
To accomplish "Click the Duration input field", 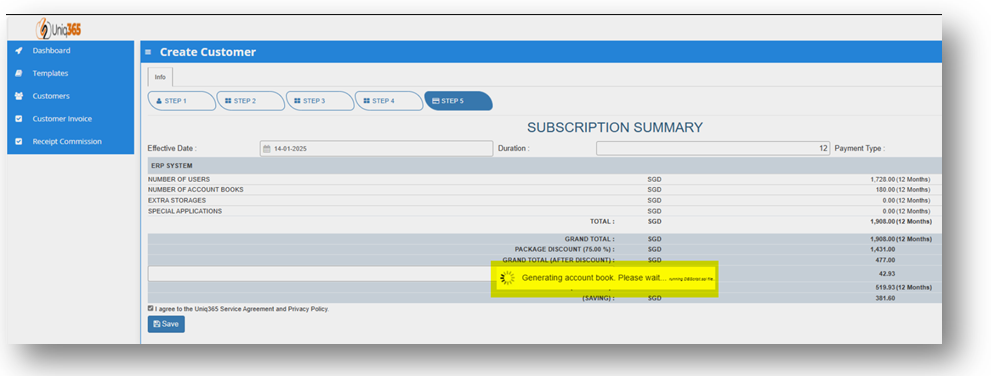I will (x=713, y=149).
